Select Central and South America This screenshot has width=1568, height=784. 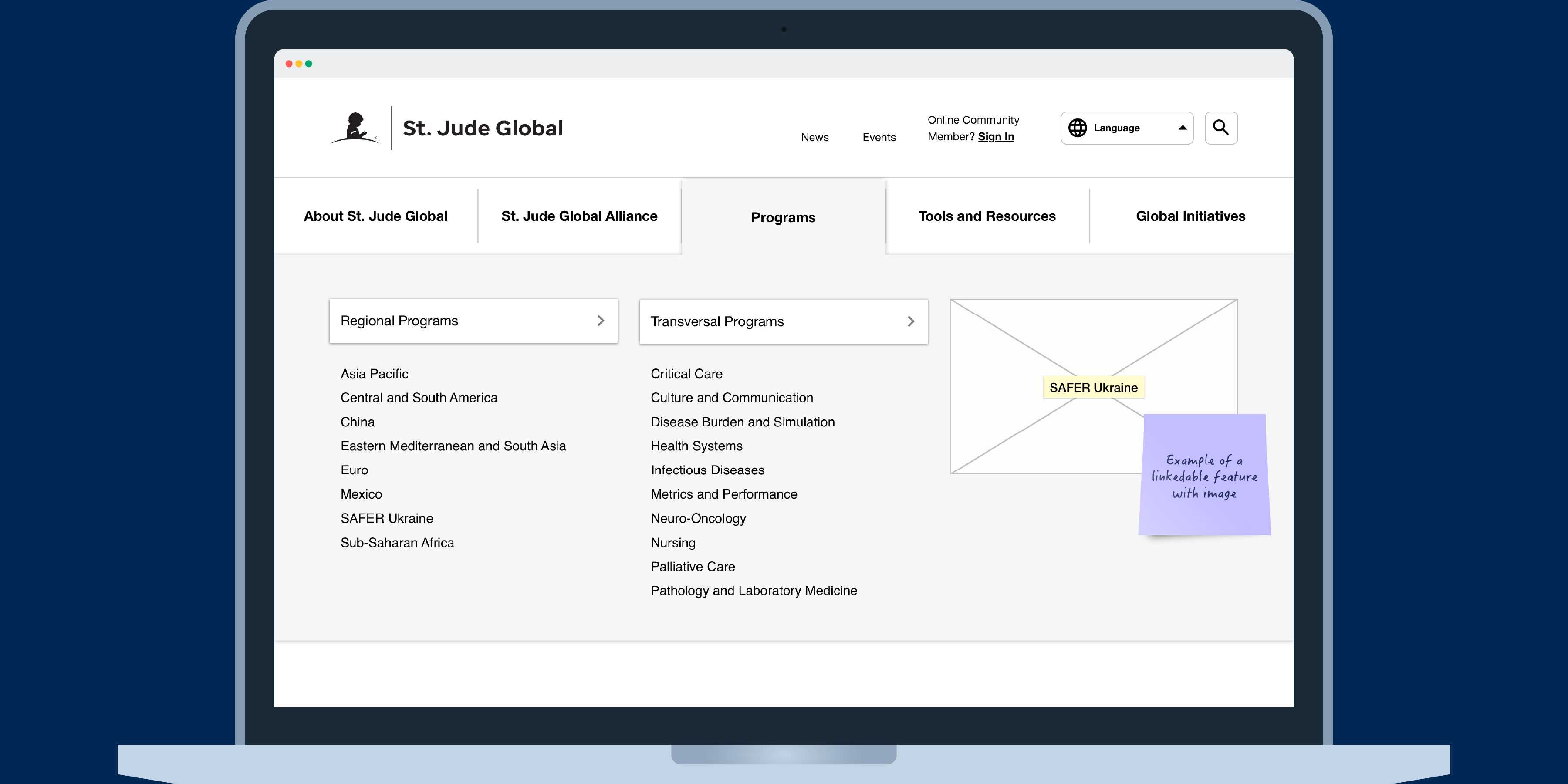coord(419,398)
